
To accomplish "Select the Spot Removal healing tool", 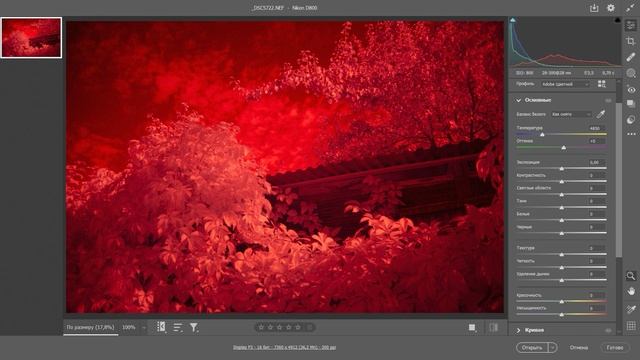I will point(631,57).
